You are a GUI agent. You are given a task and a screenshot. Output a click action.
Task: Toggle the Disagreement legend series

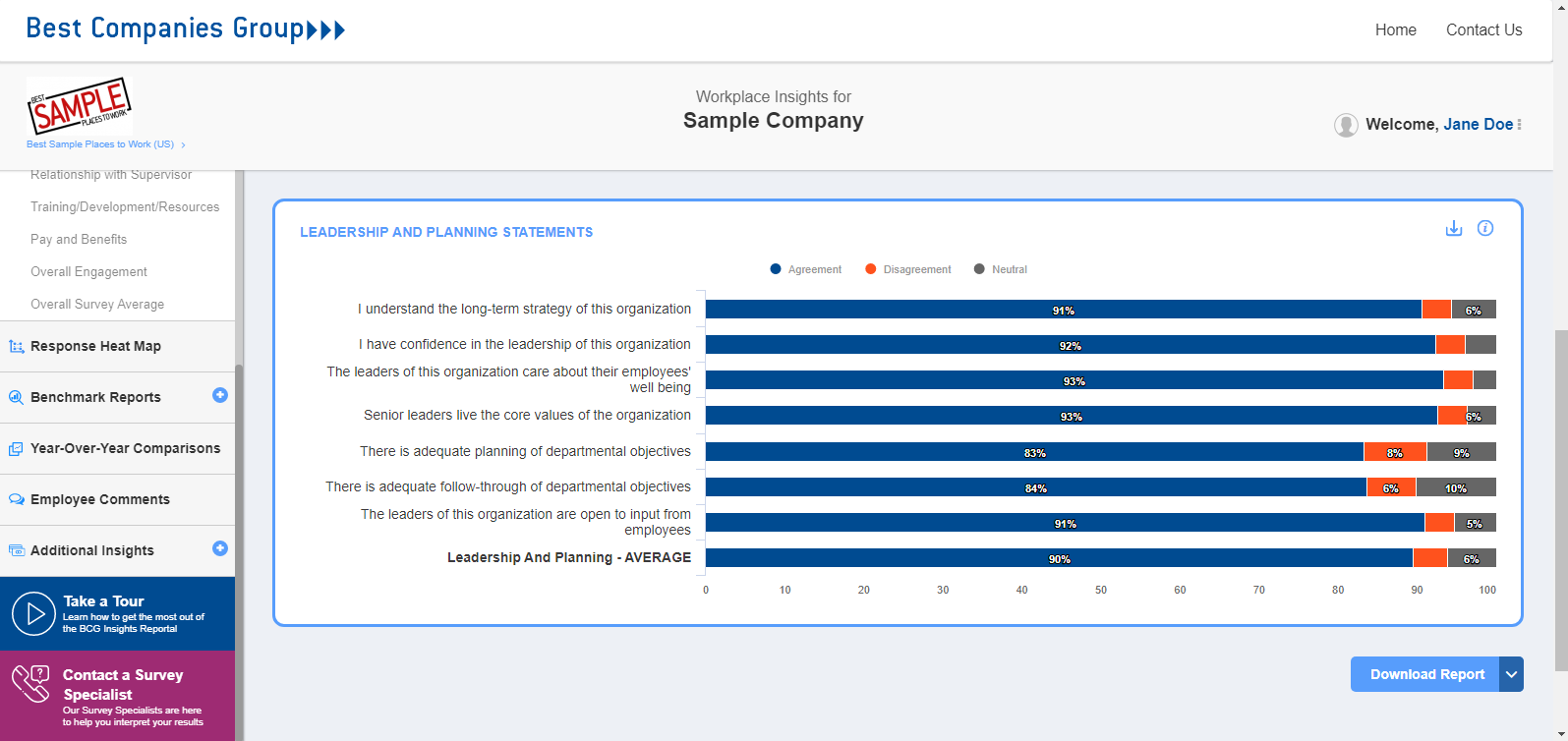(908, 269)
